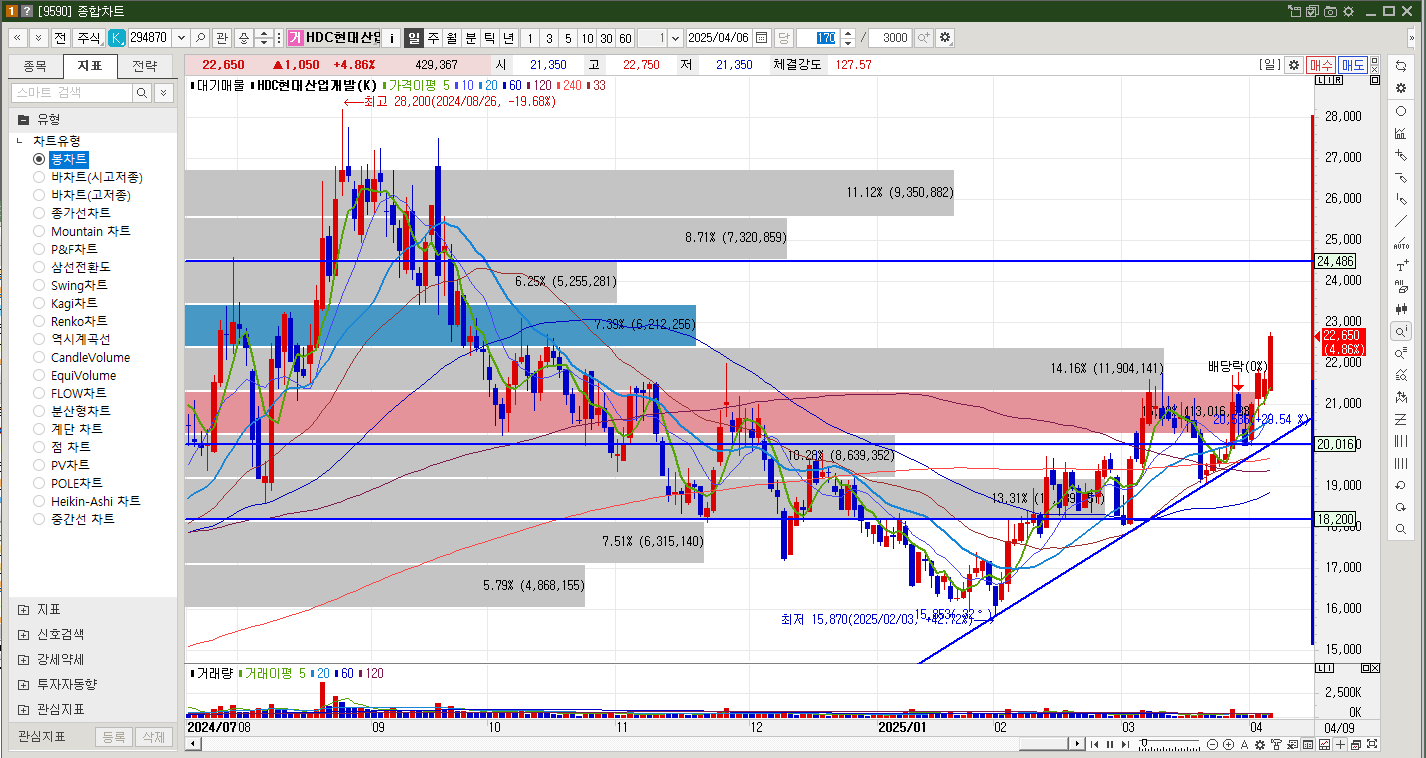
Task: Expand the 강세약세 tree node
Action: tap(22, 659)
